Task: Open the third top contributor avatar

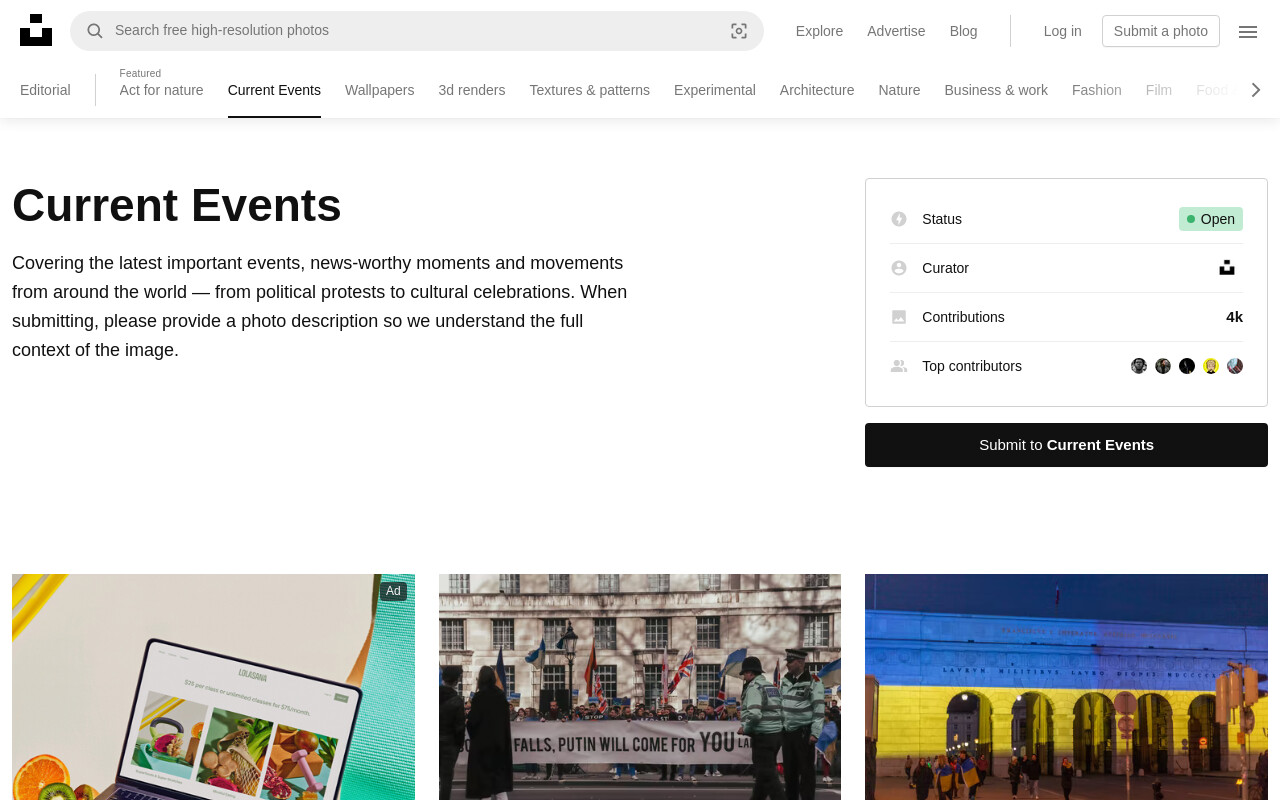Action: [1187, 366]
